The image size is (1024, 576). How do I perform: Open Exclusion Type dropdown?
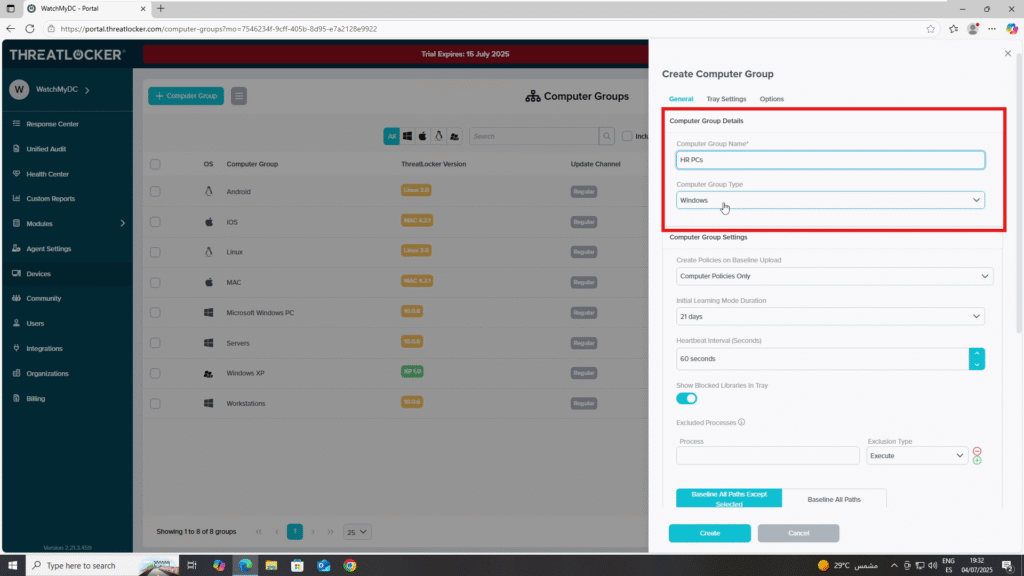point(916,456)
